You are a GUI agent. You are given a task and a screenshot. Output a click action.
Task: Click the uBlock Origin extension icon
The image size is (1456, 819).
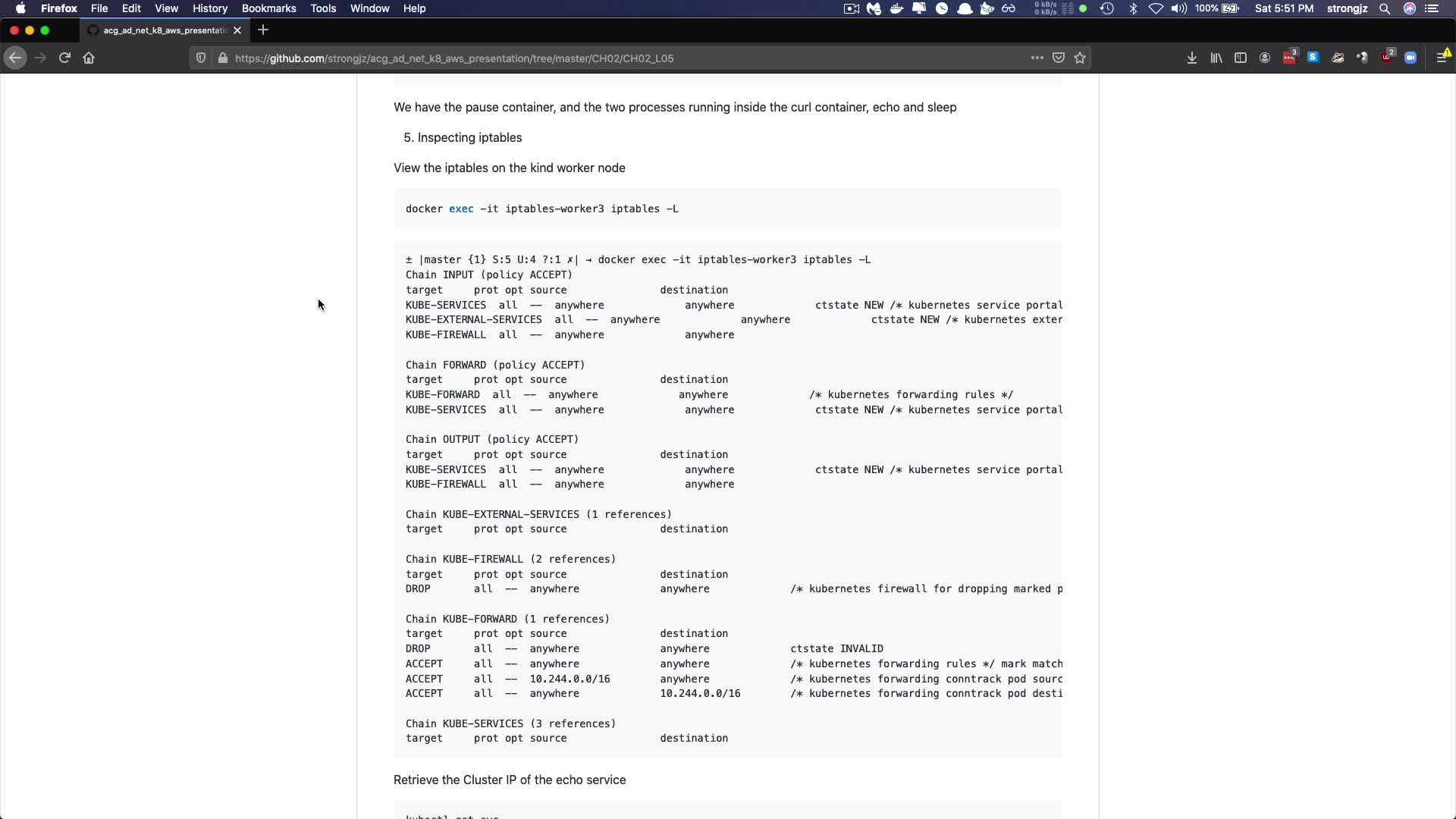click(1387, 58)
